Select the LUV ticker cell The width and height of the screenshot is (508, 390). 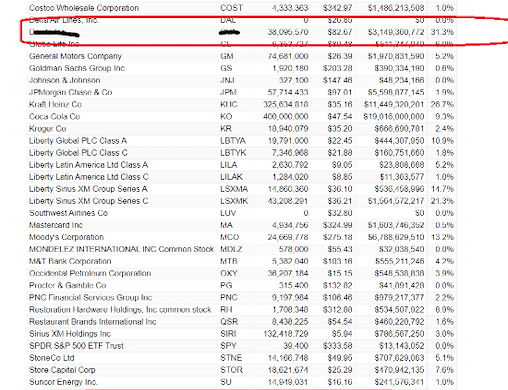coord(228,213)
